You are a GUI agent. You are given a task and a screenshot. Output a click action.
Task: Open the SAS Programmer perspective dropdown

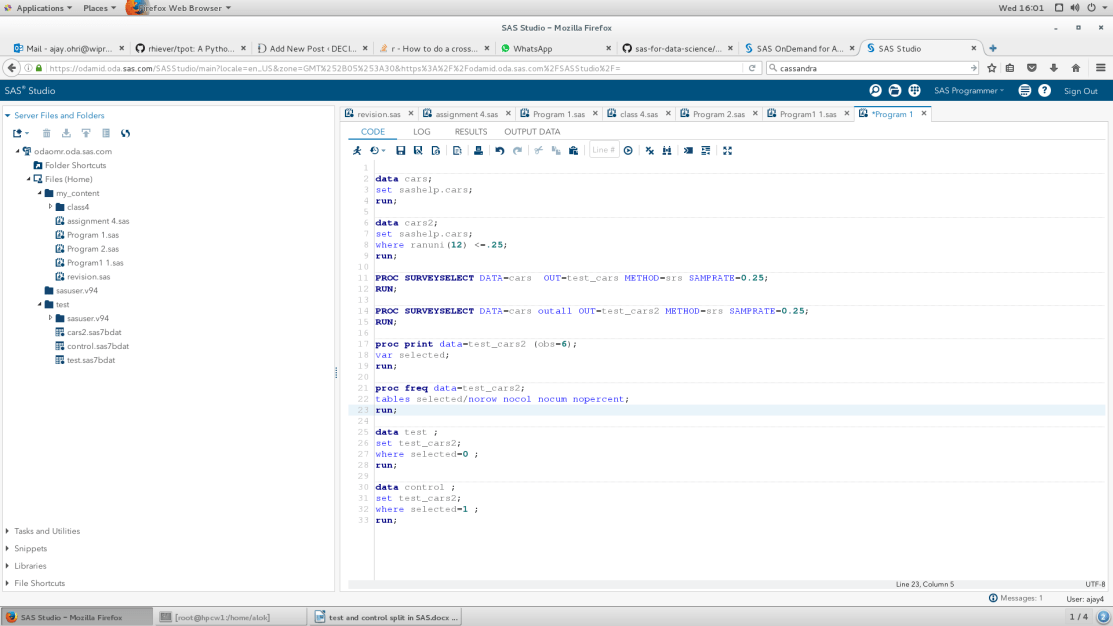click(x=968, y=91)
